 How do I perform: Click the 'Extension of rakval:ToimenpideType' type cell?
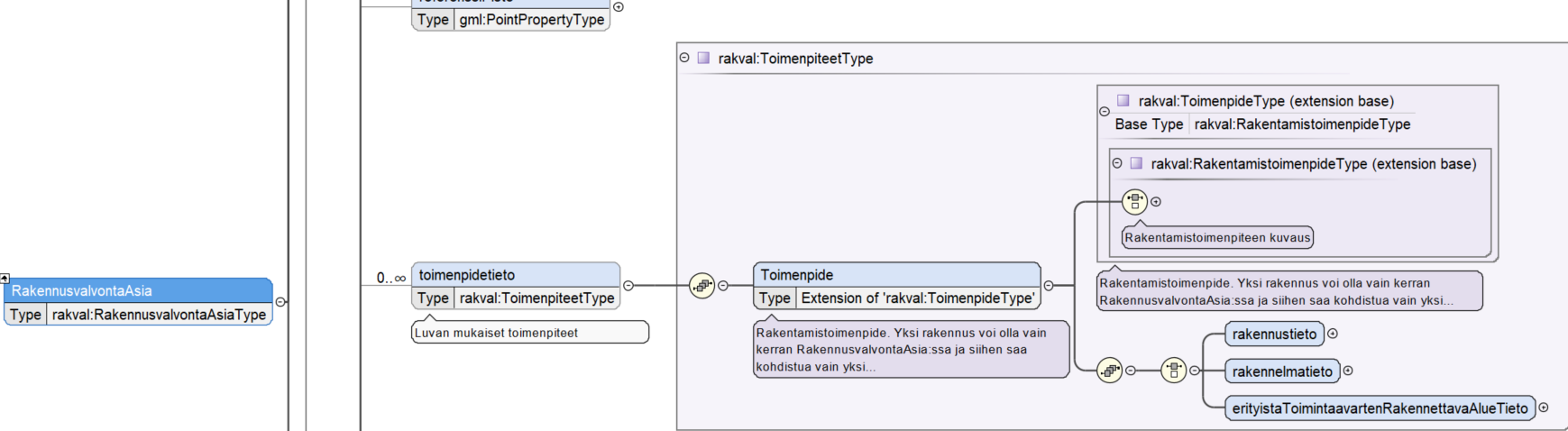[x=918, y=298]
